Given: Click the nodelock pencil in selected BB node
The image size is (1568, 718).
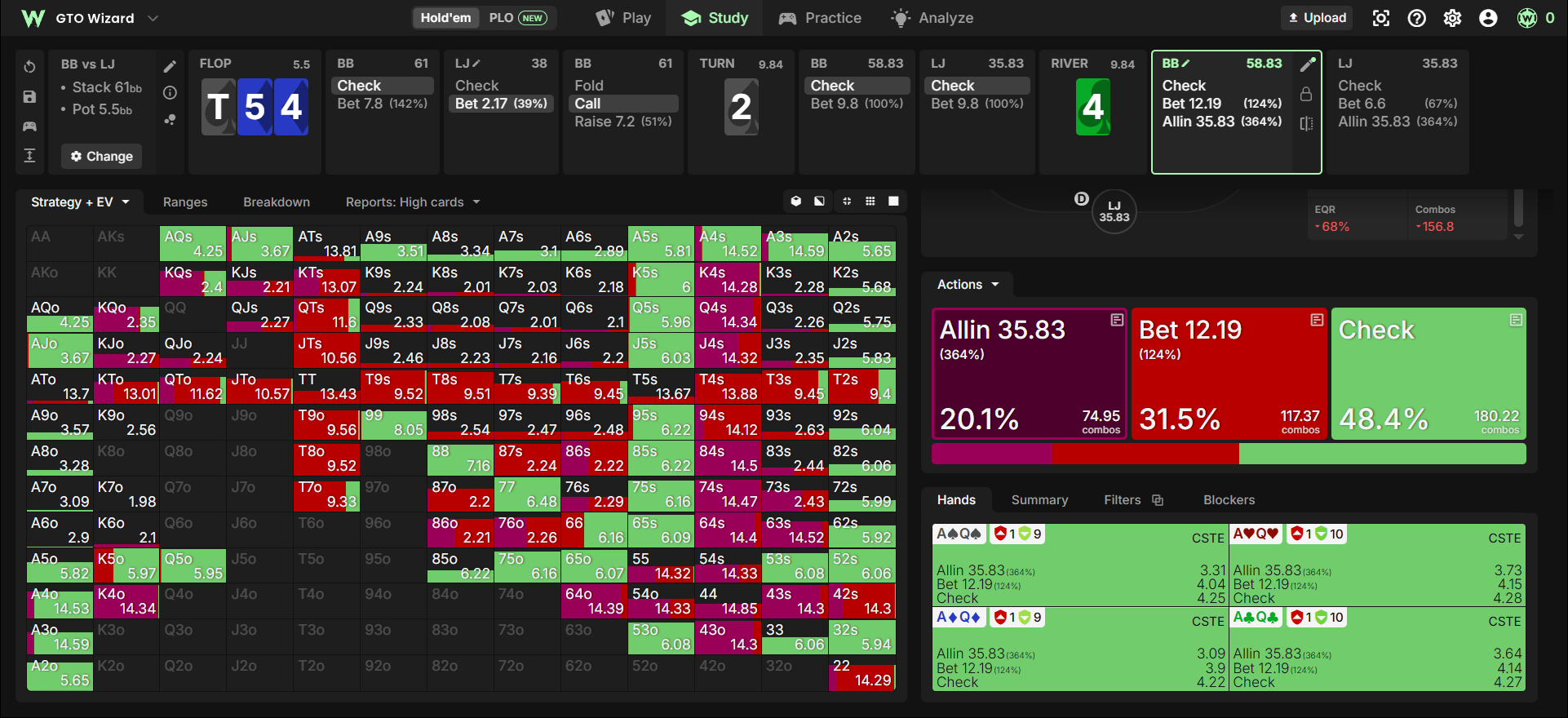Looking at the screenshot, I should 1307,64.
